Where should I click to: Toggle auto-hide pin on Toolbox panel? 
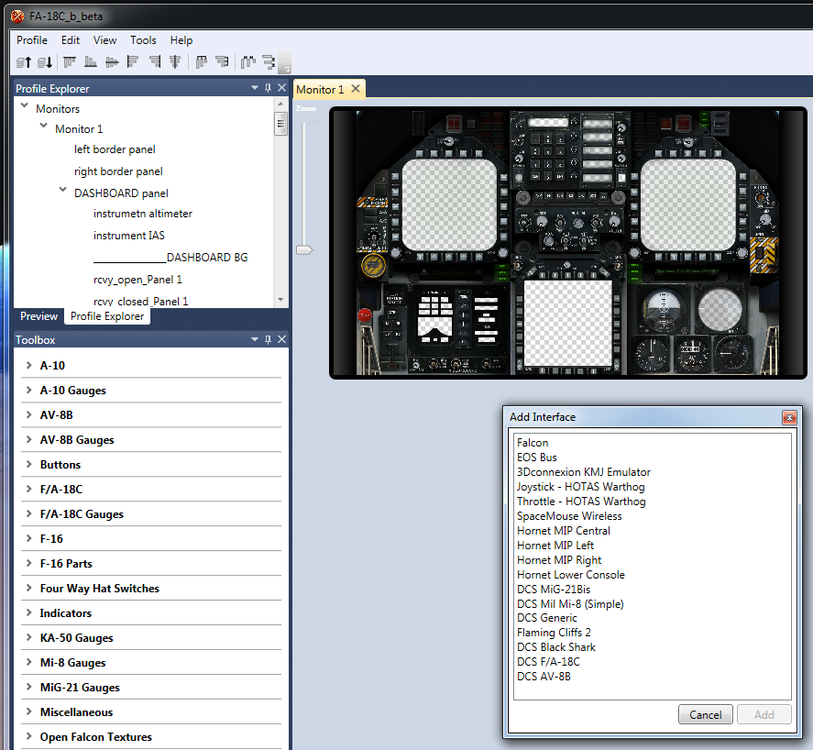tap(268, 340)
